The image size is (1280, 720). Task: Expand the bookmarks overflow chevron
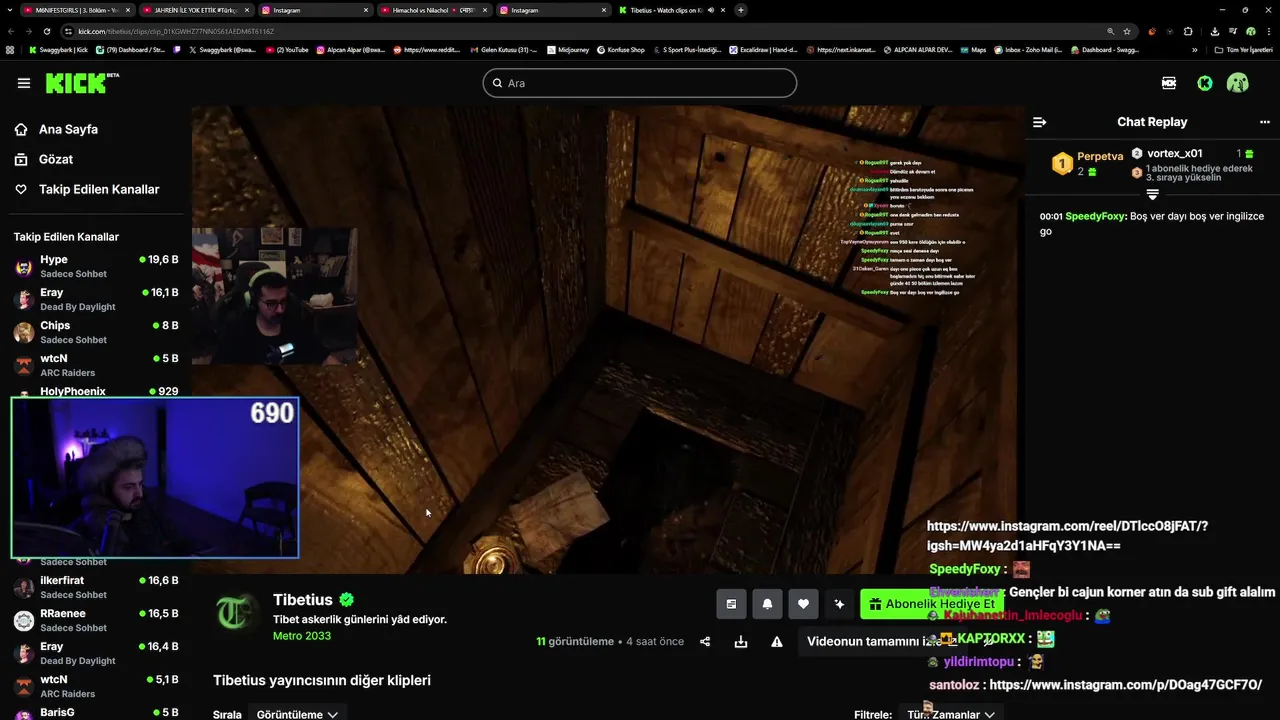1195,49
